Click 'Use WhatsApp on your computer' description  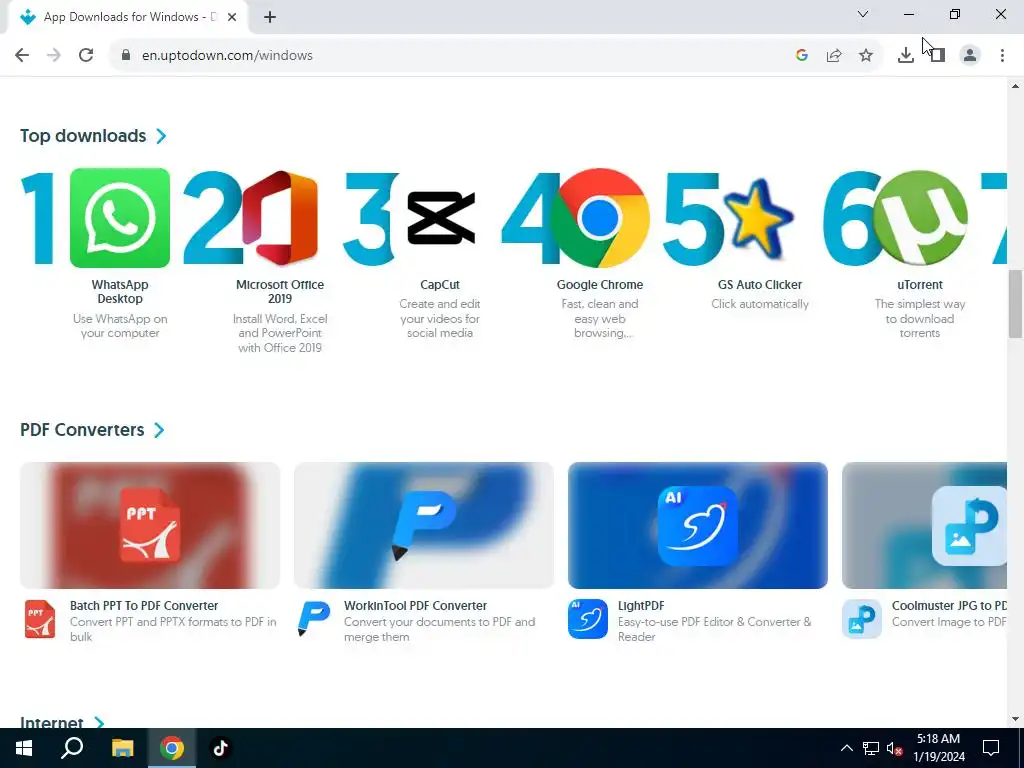click(120, 326)
